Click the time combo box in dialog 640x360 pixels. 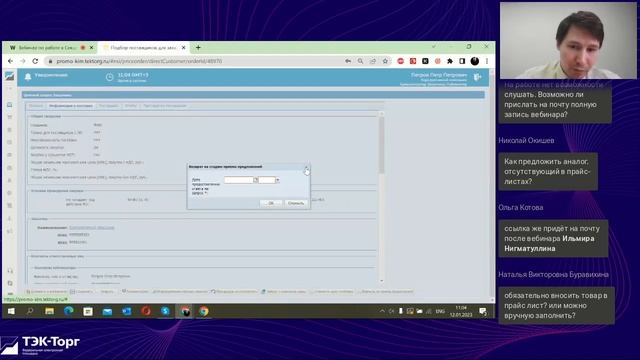[x=267, y=180]
